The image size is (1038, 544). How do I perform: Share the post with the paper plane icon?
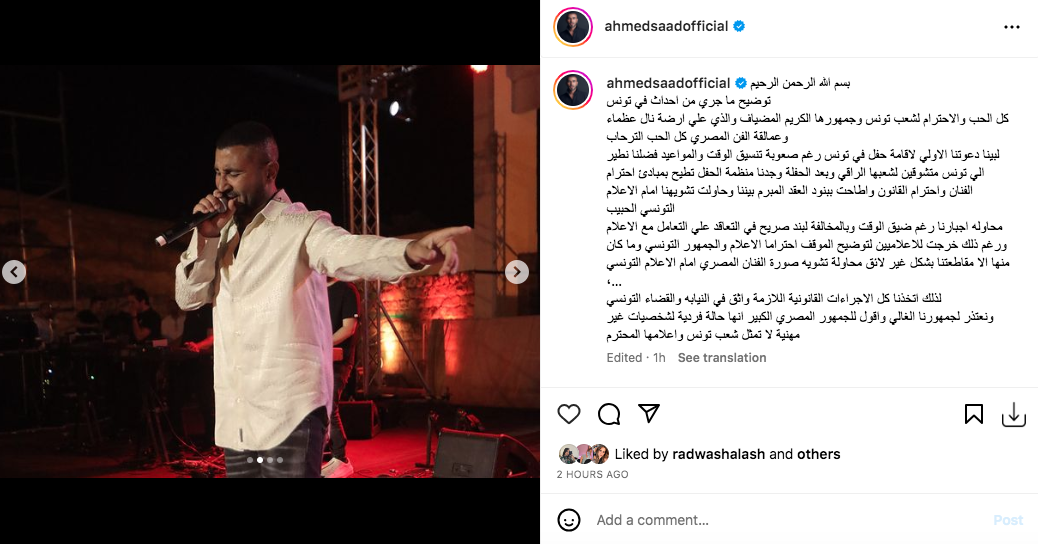click(649, 413)
